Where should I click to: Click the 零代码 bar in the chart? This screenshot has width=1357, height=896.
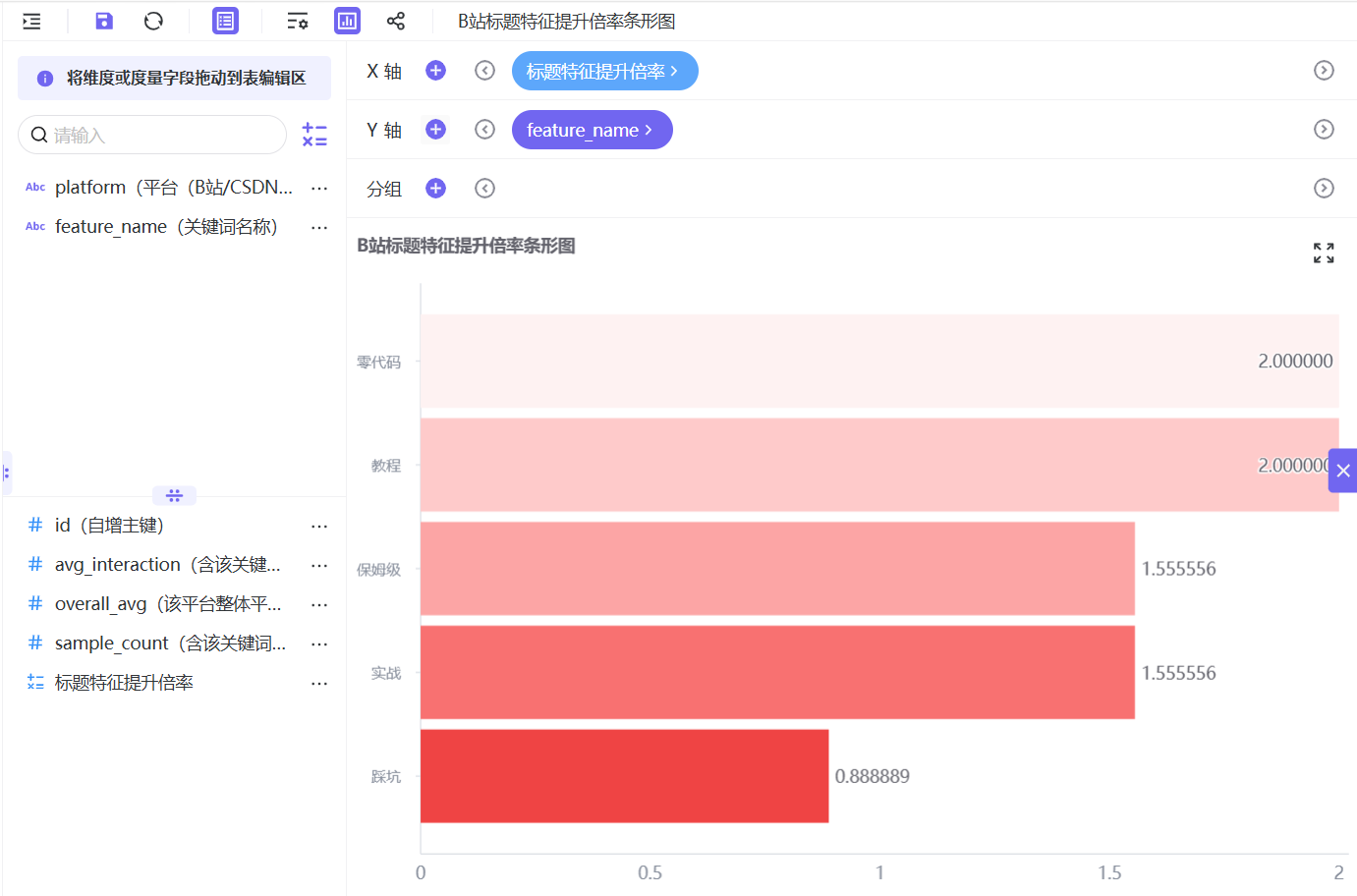point(879,362)
